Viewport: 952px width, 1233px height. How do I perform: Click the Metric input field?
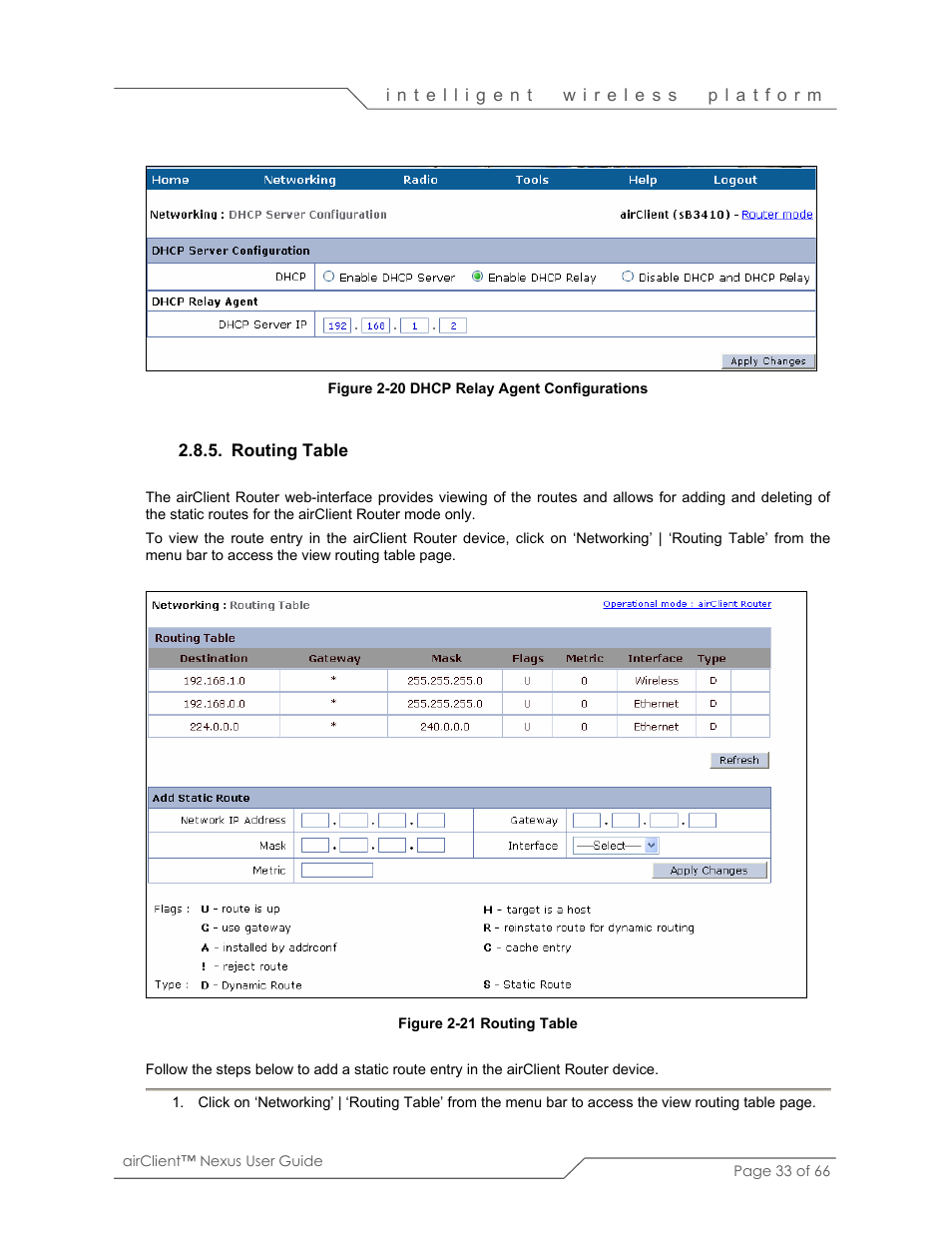[337, 871]
